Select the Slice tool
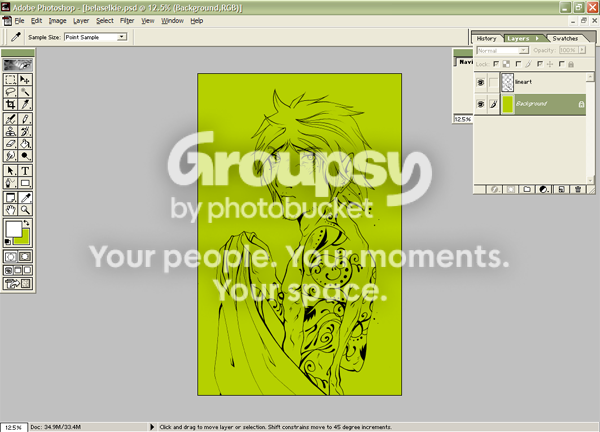600x432 pixels. [25, 104]
